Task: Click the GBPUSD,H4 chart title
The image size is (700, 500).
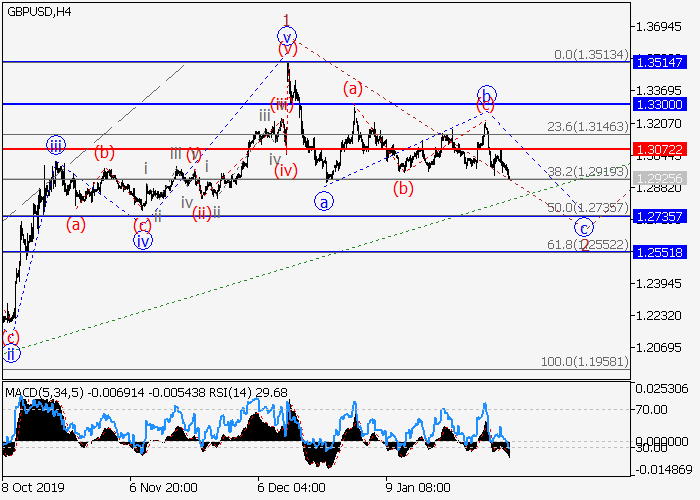Action: pos(36,11)
